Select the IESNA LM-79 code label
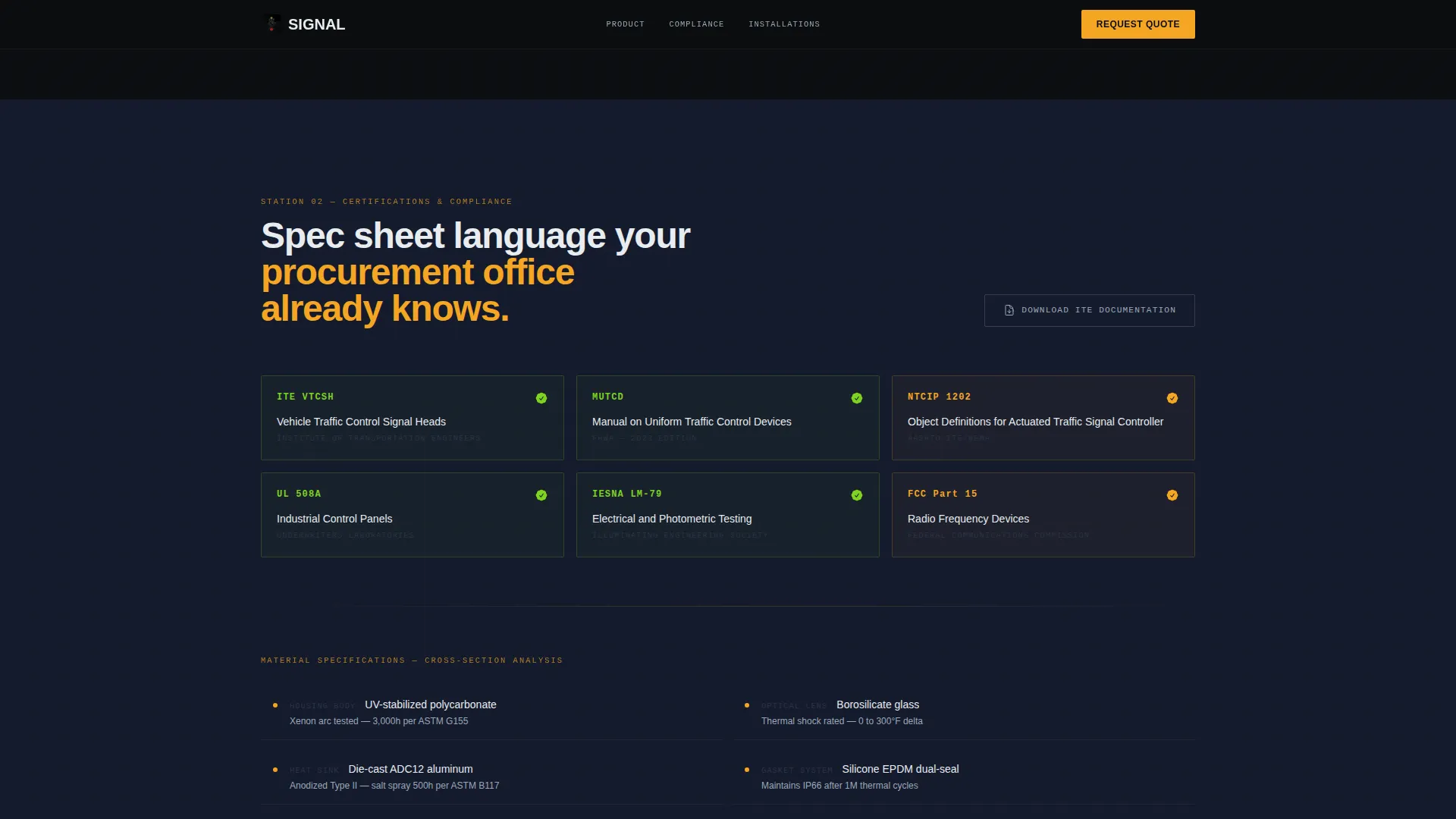1456x819 pixels. click(x=626, y=494)
